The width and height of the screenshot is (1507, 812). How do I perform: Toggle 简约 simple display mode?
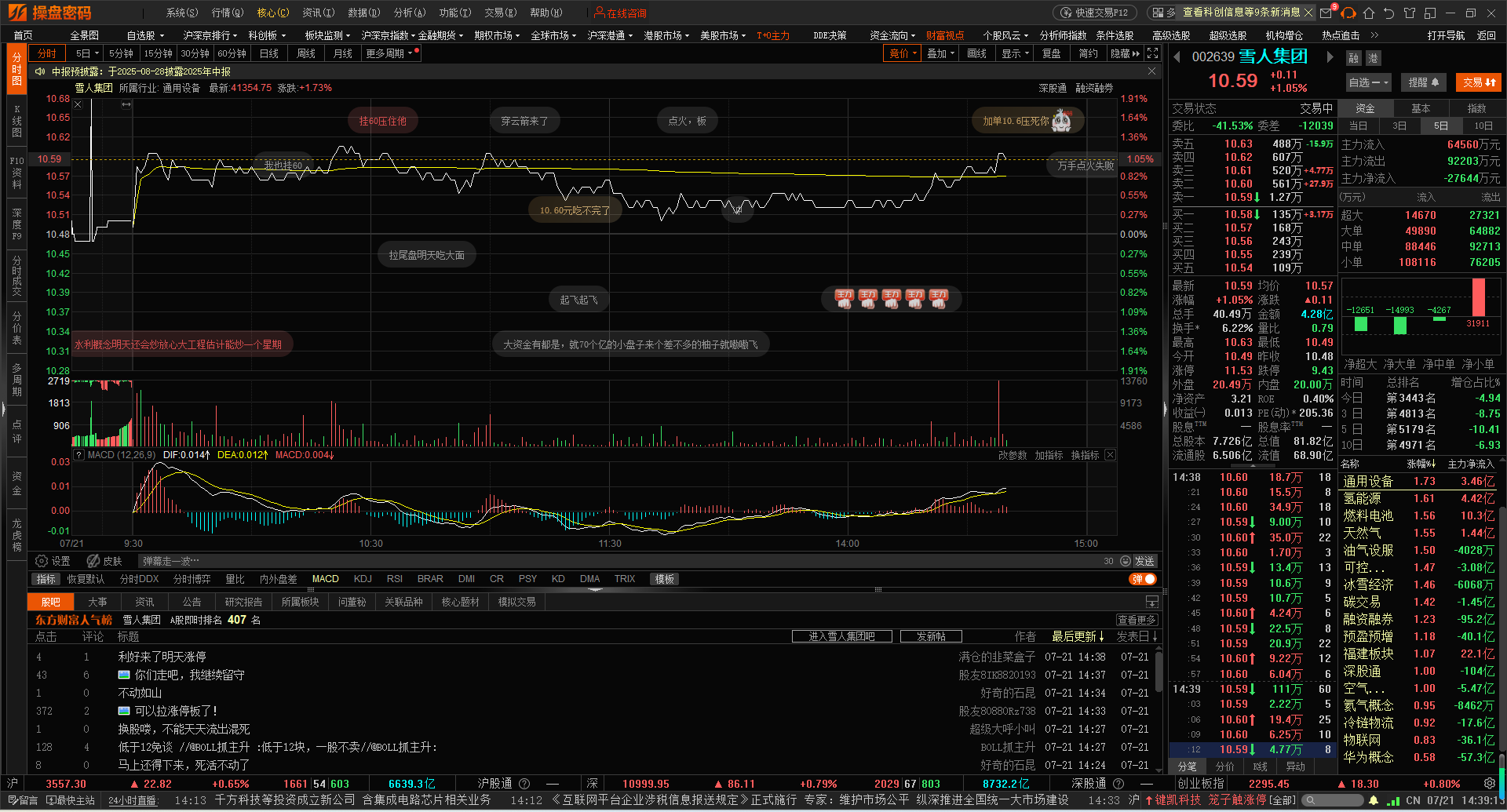[1088, 53]
